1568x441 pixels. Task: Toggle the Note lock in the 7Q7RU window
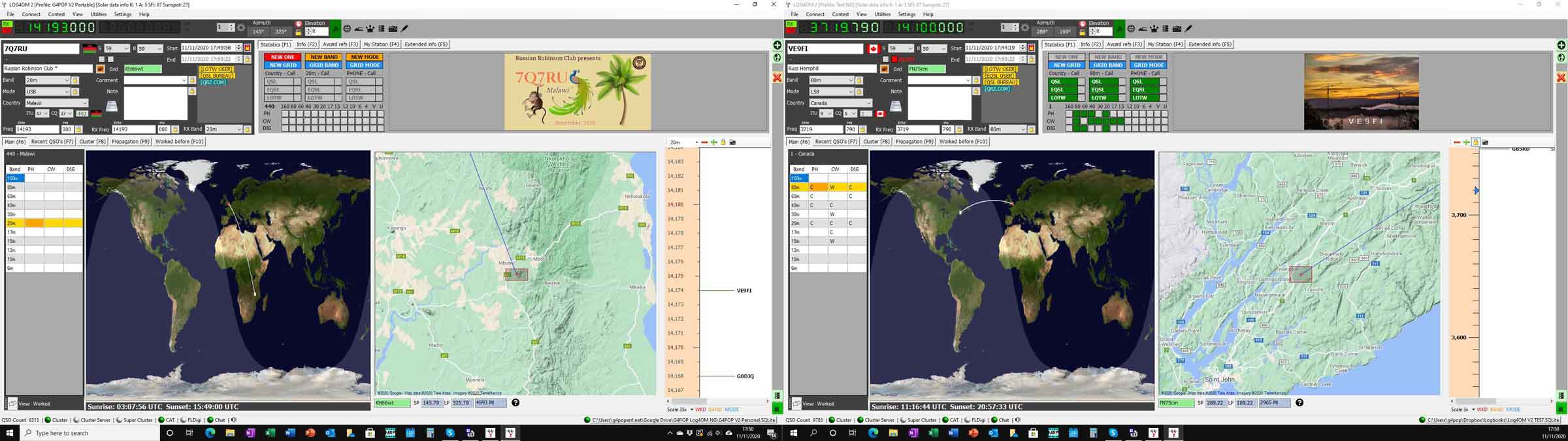point(192,91)
